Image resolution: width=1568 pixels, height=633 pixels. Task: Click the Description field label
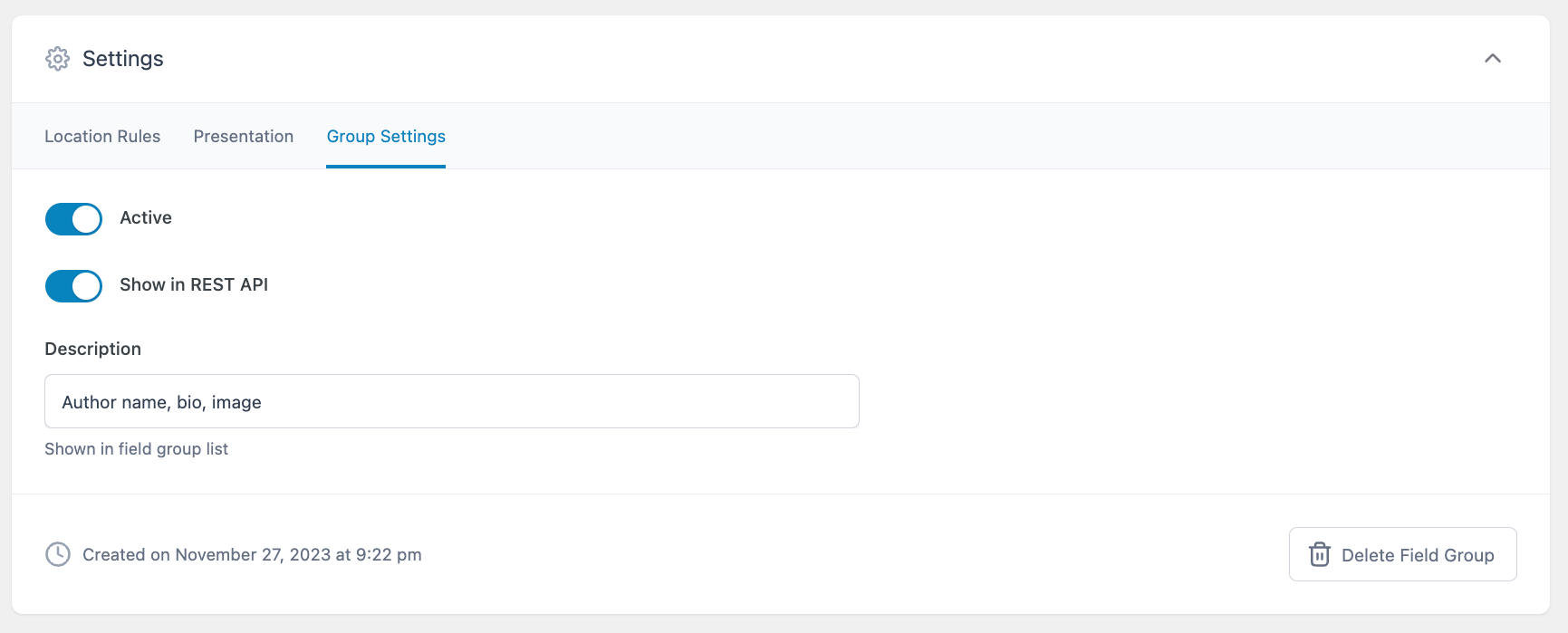pyautogui.click(x=92, y=349)
